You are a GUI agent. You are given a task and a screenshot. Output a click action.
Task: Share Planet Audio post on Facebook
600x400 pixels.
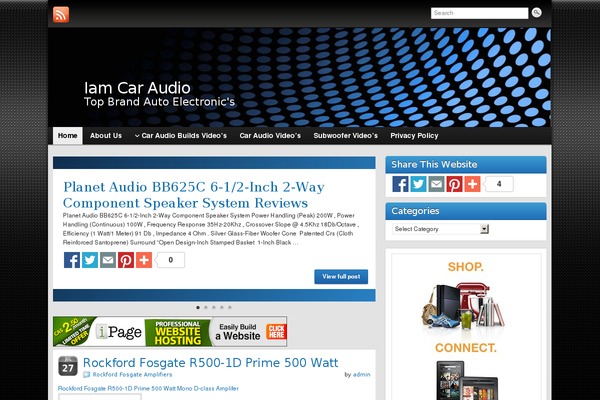72,260
